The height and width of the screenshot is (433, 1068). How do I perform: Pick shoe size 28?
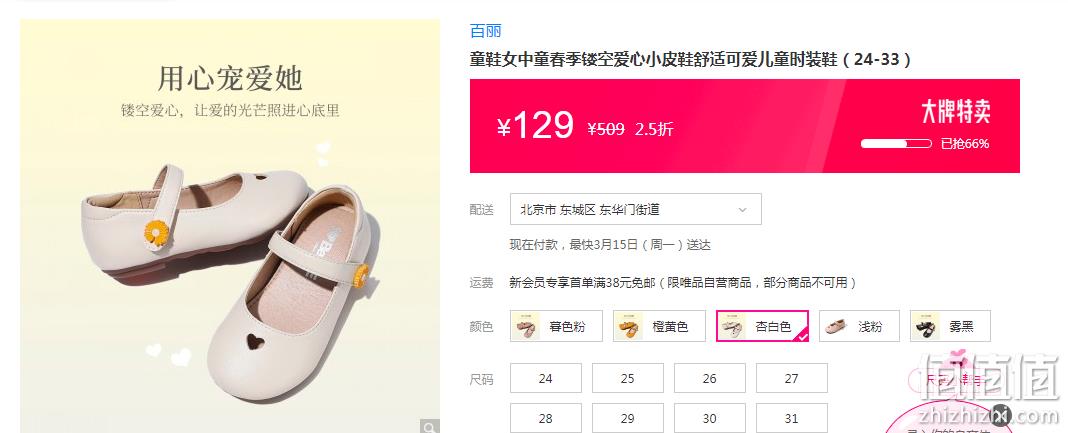click(546, 418)
